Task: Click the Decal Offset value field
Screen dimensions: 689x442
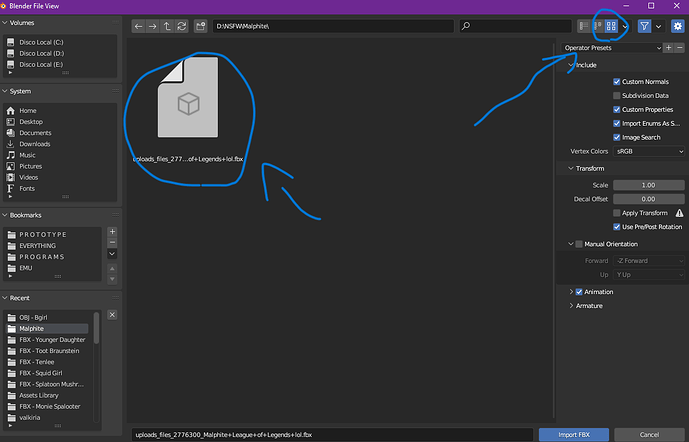Action: 649,199
